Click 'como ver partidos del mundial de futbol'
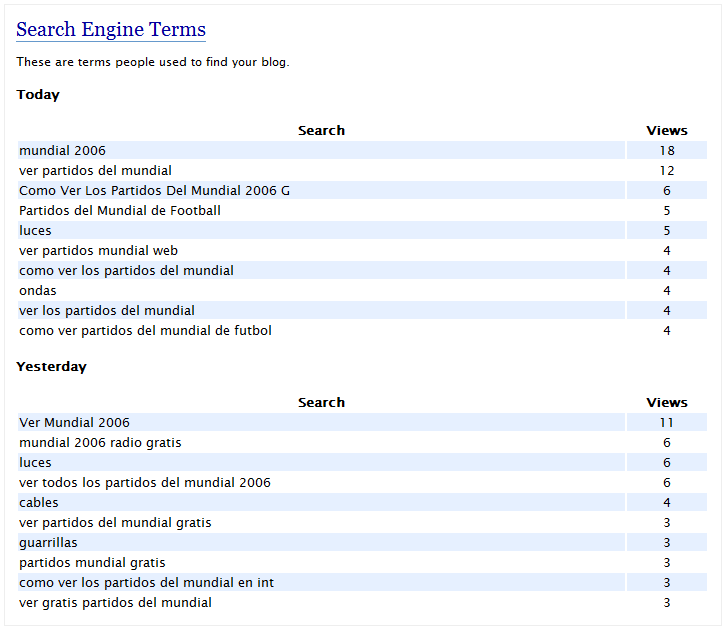The height and width of the screenshot is (631, 725). click(145, 331)
